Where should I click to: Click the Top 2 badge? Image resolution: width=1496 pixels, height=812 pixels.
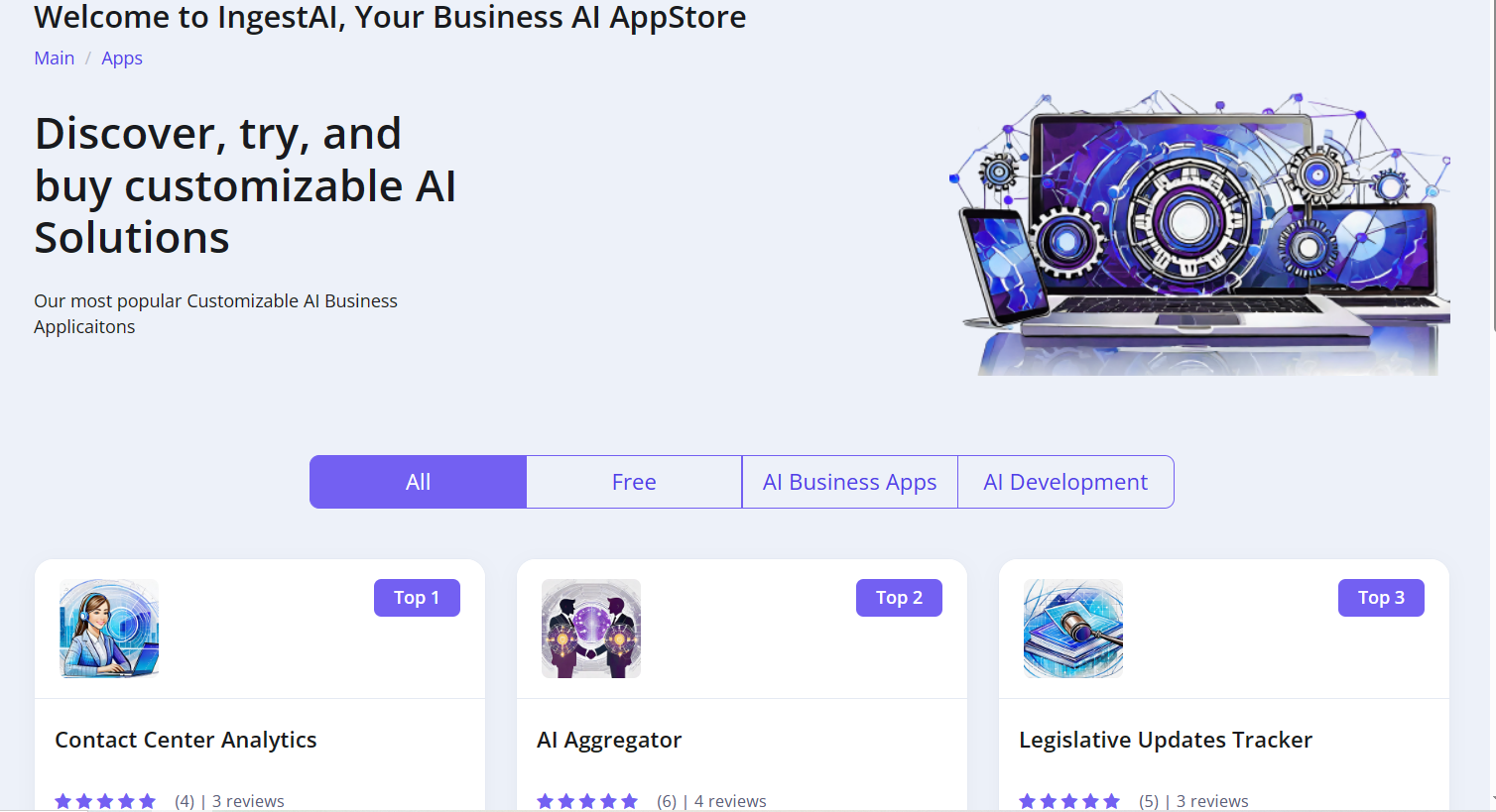(x=899, y=598)
